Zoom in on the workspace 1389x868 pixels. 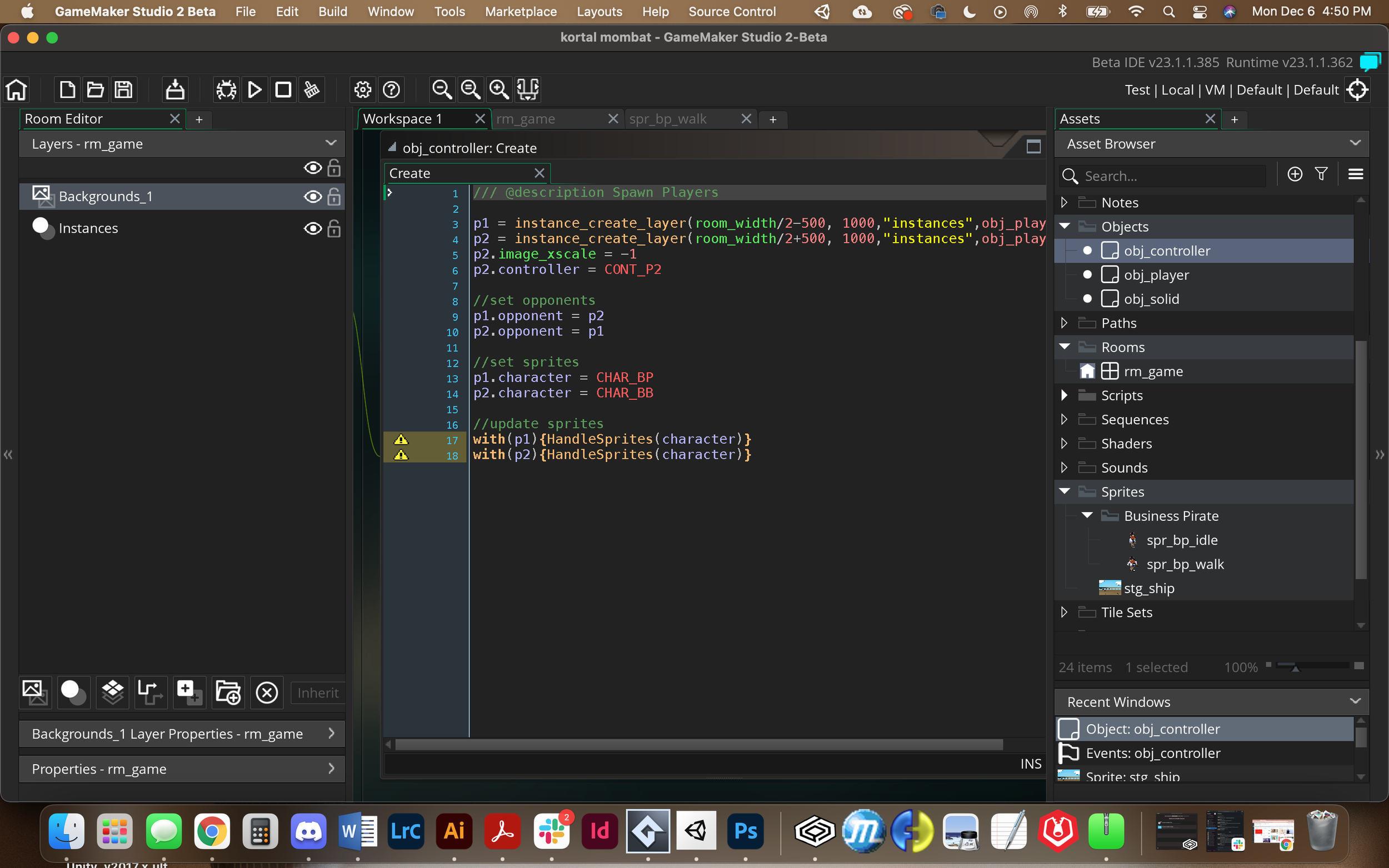pos(499,89)
